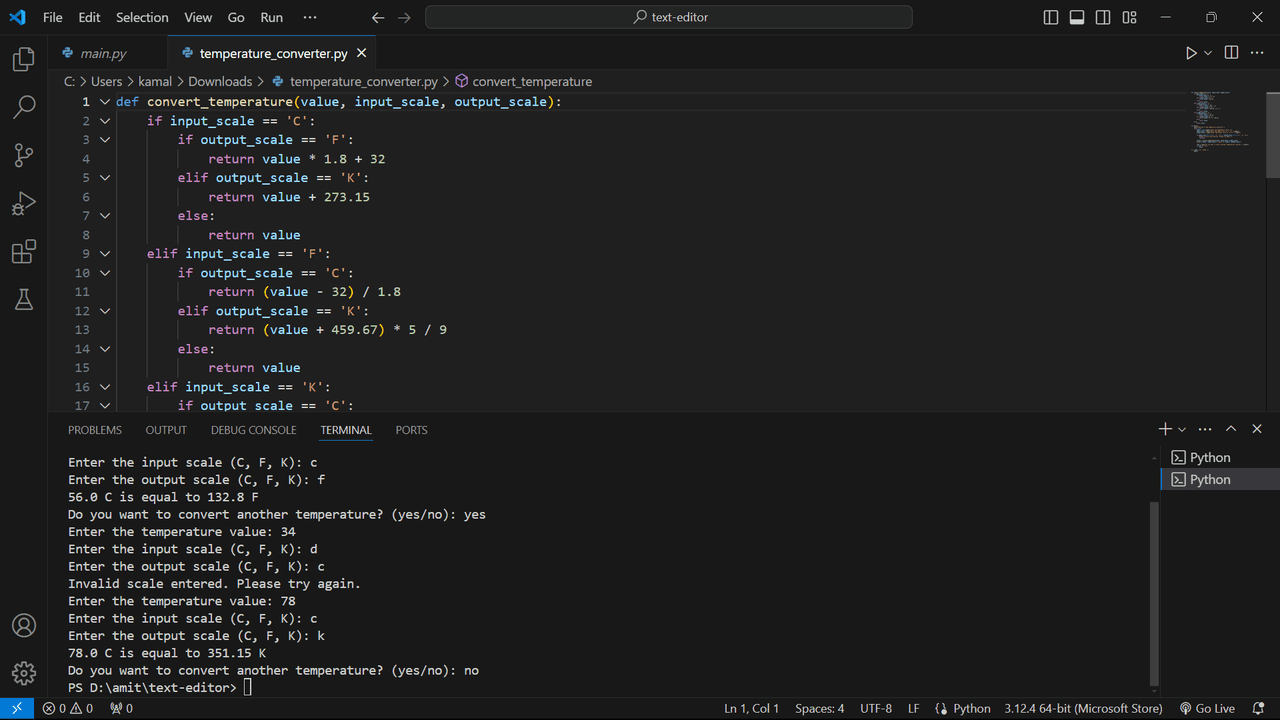Toggle the bottom panel visibility
Viewport: 1280px width, 720px height.
(1077, 17)
